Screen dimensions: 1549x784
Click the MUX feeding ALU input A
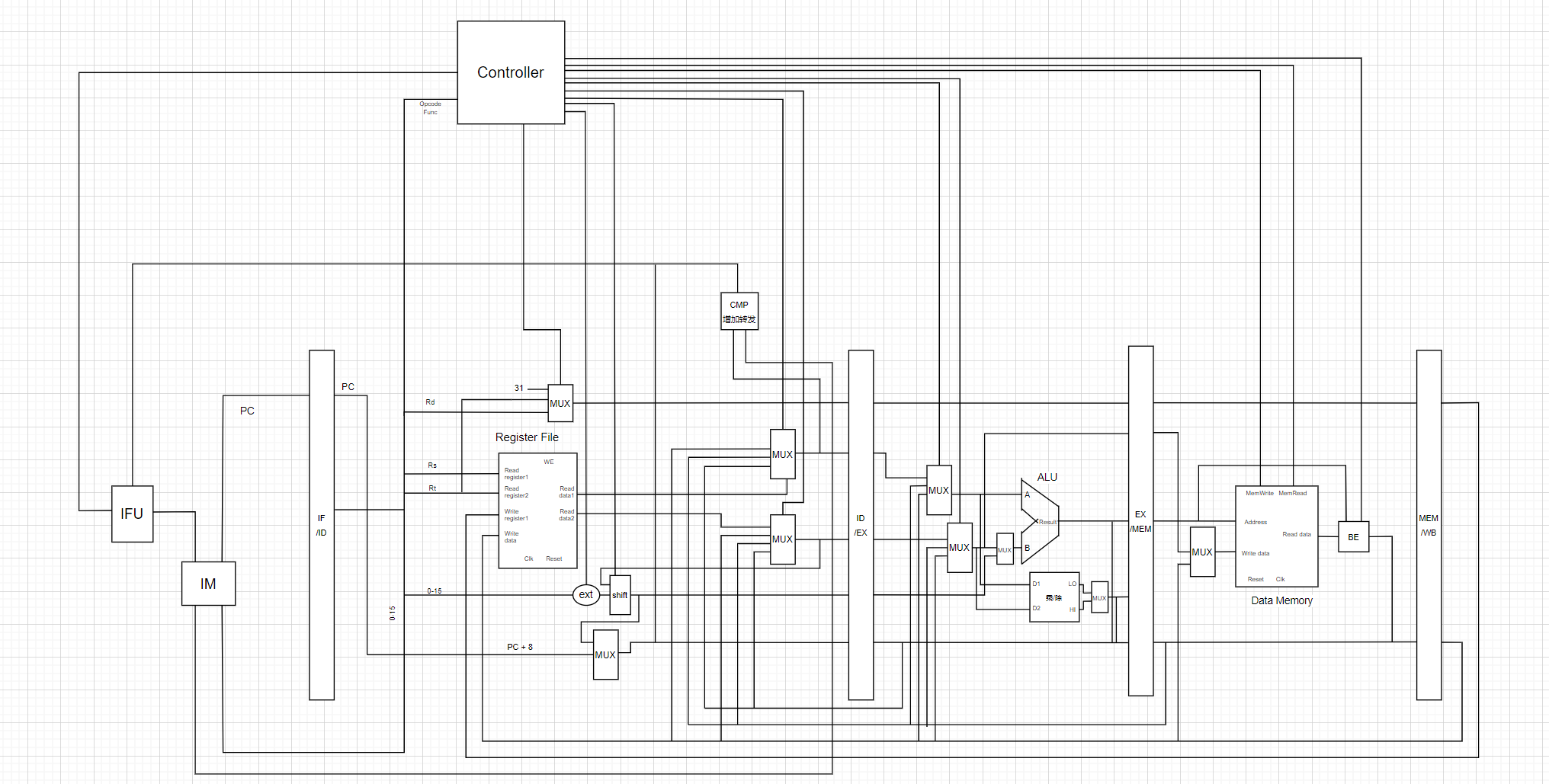[x=939, y=490]
